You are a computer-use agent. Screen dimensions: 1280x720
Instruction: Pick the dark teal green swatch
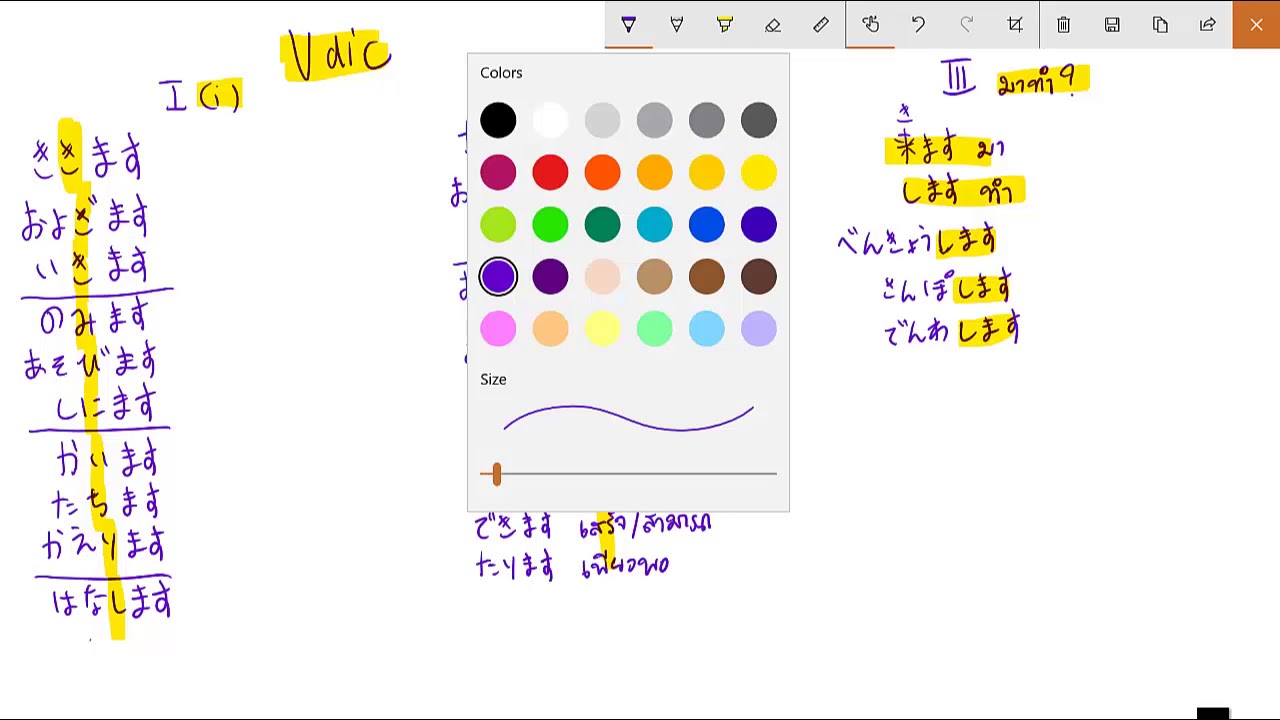pos(602,224)
